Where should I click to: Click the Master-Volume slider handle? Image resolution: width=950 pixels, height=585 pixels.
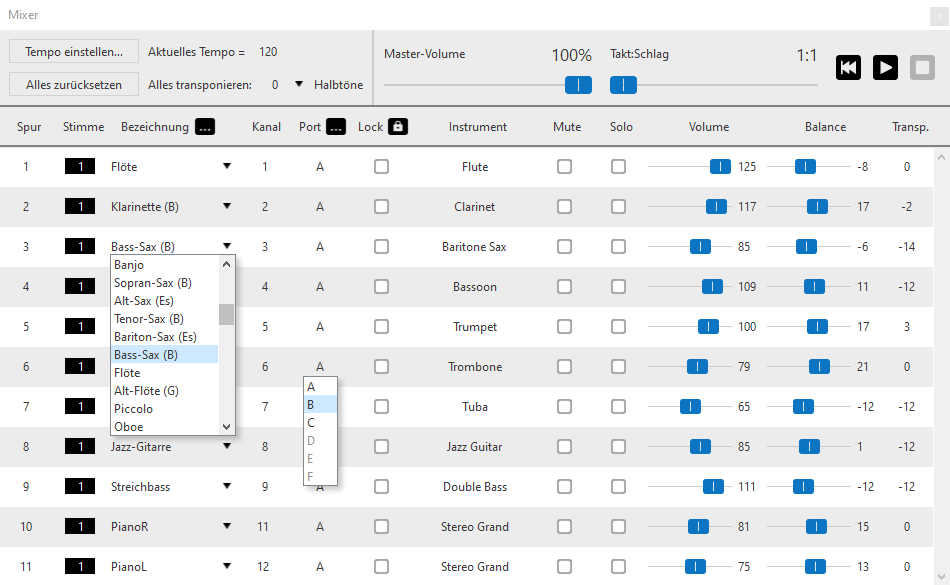click(578, 85)
